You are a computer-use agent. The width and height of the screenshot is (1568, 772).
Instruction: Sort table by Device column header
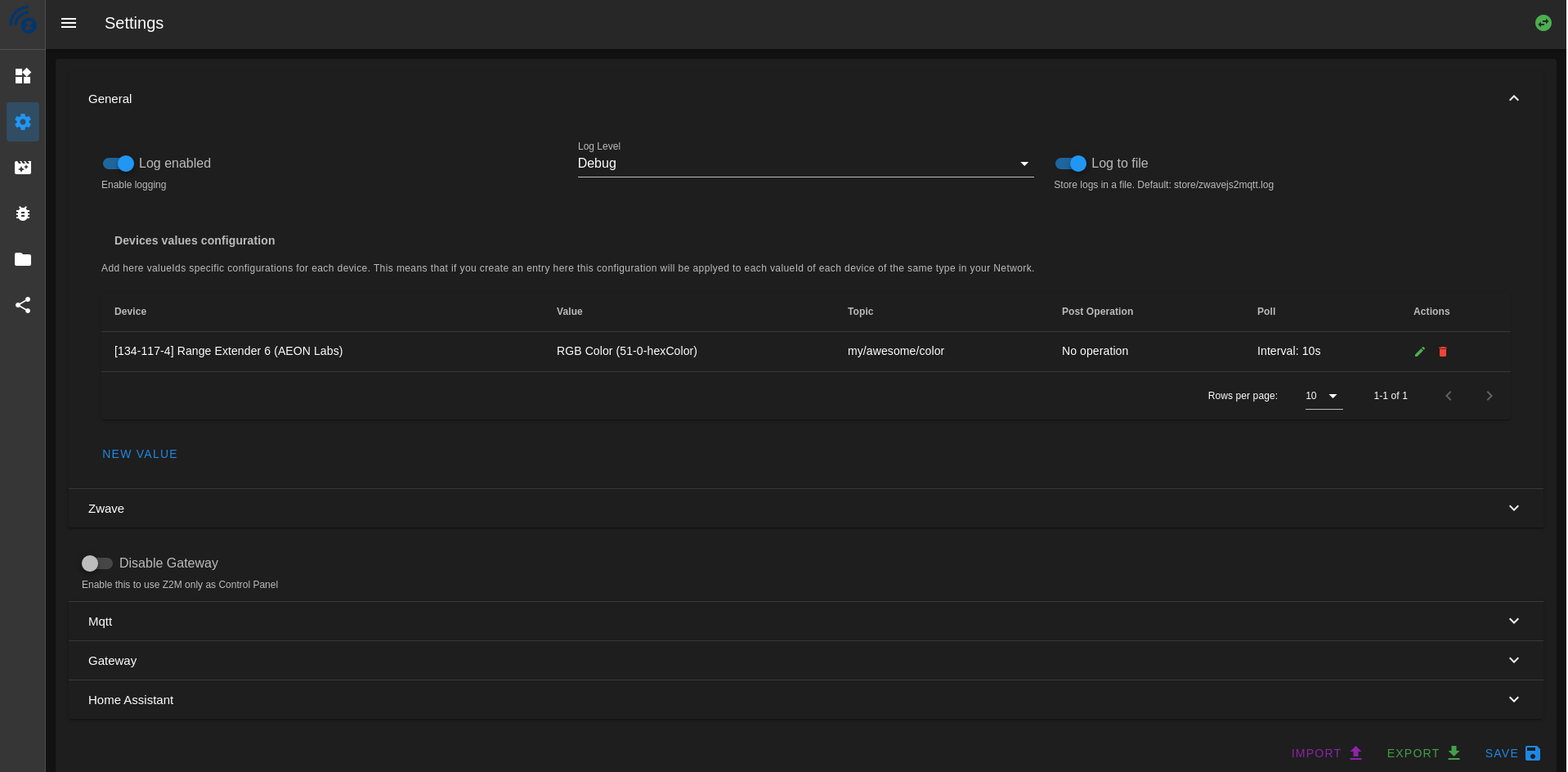click(131, 312)
